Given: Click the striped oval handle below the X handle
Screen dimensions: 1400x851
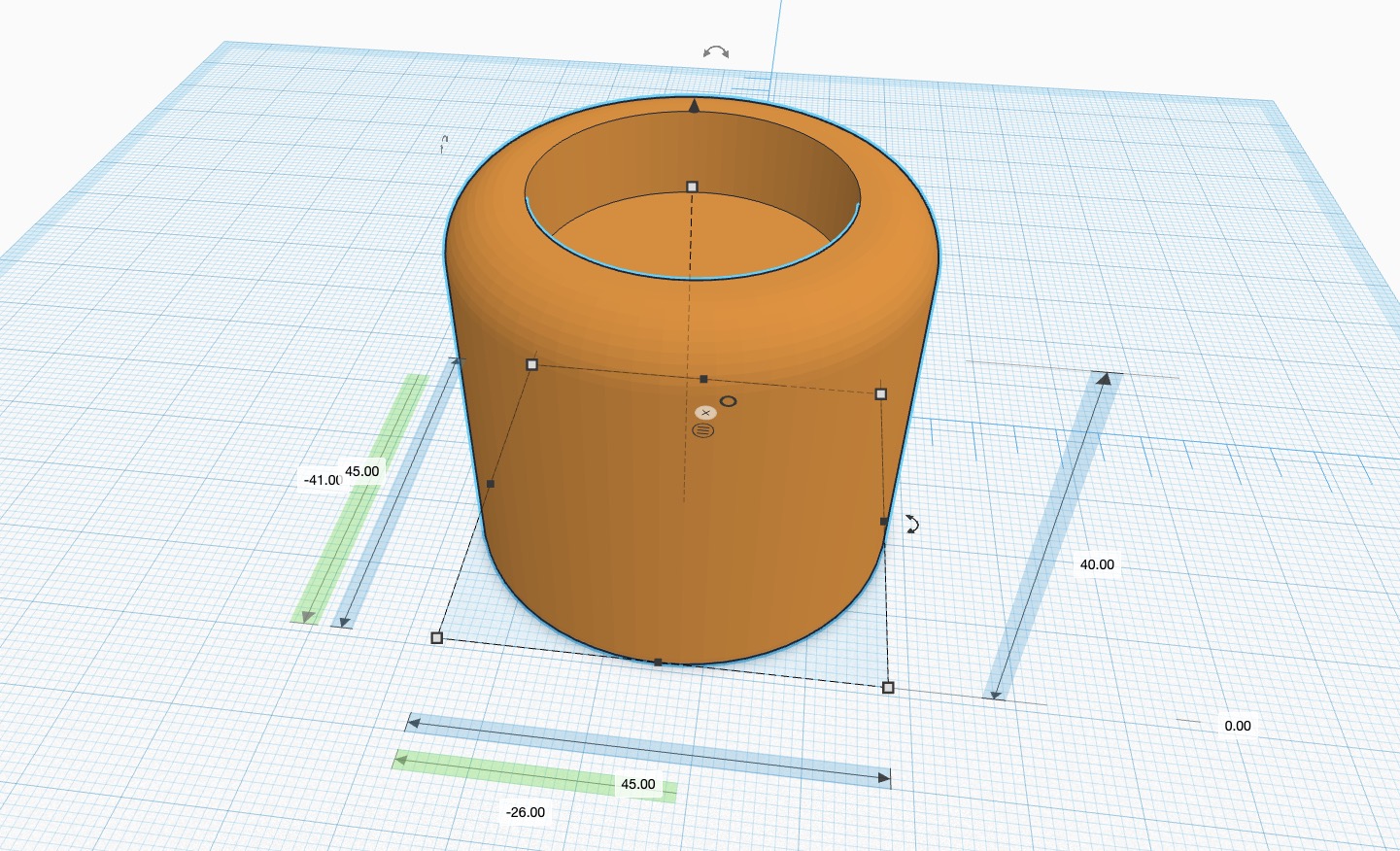Looking at the screenshot, I should (x=703, y=430).
